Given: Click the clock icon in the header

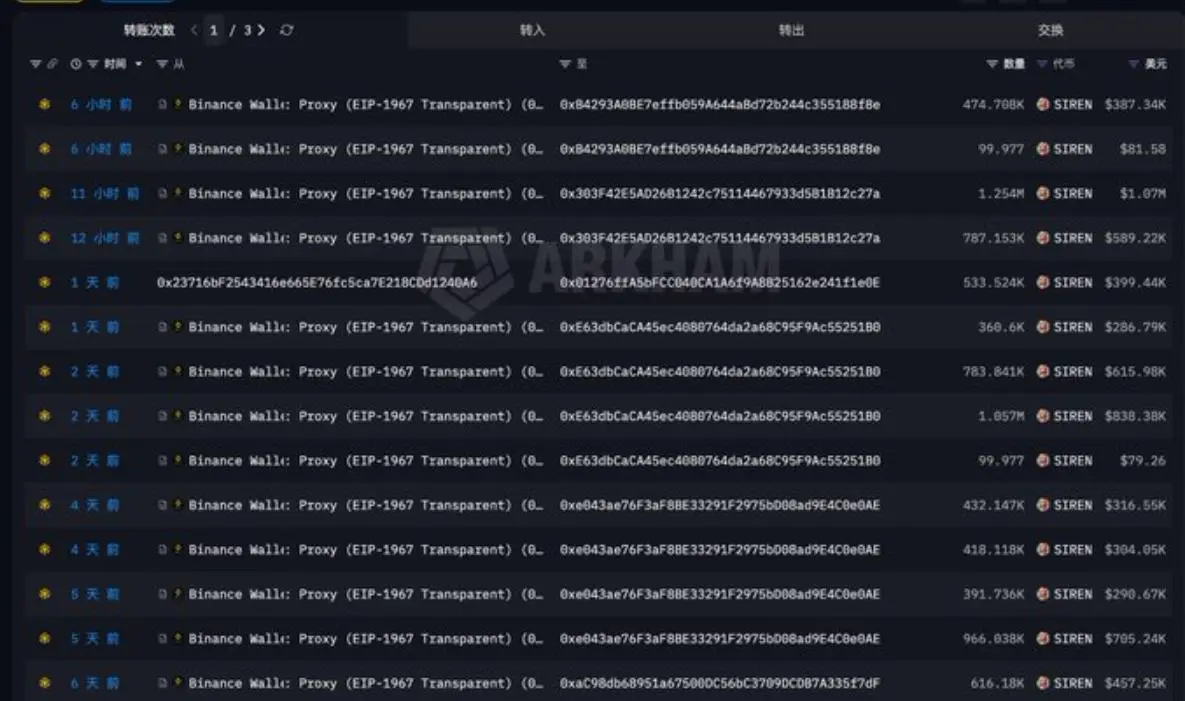Looking at the screenshot, I should coord(76,64).
